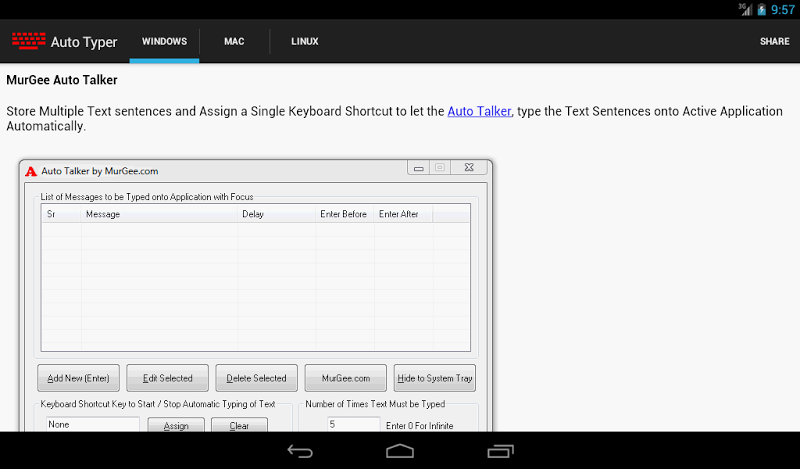This screenshot has height=469, width=800.
Task: Open the recent apps navigation icon
Action: coord(500,451)
